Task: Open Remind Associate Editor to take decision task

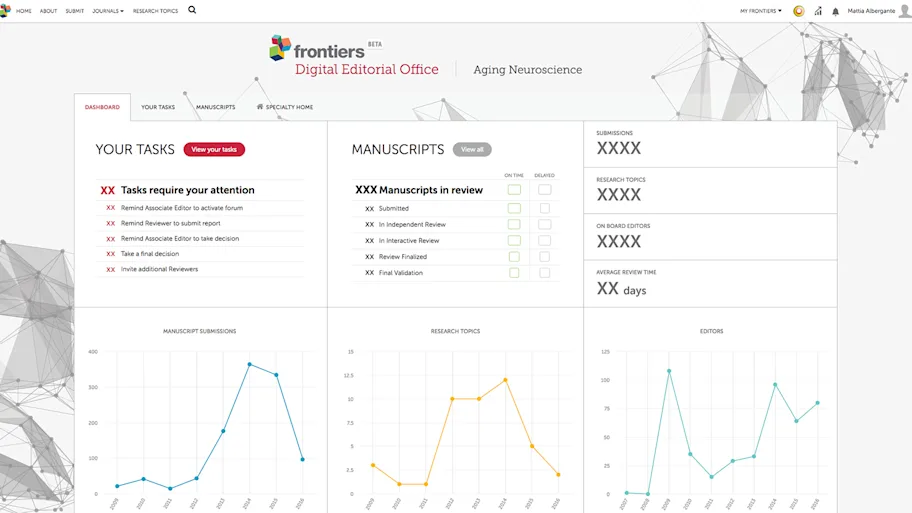Action: (180, 238)
